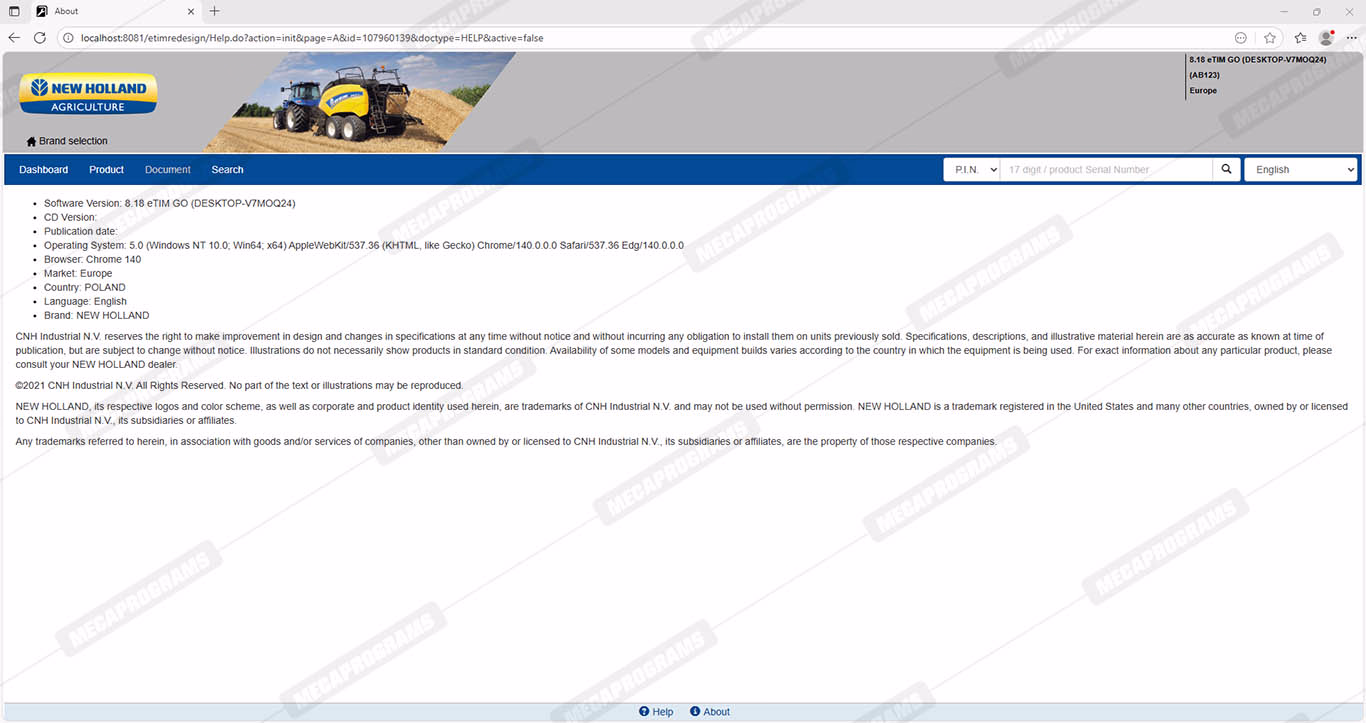This screenshot has width=1366, height=723.
Task: Click the Europe label in header
Action: 1203,91
